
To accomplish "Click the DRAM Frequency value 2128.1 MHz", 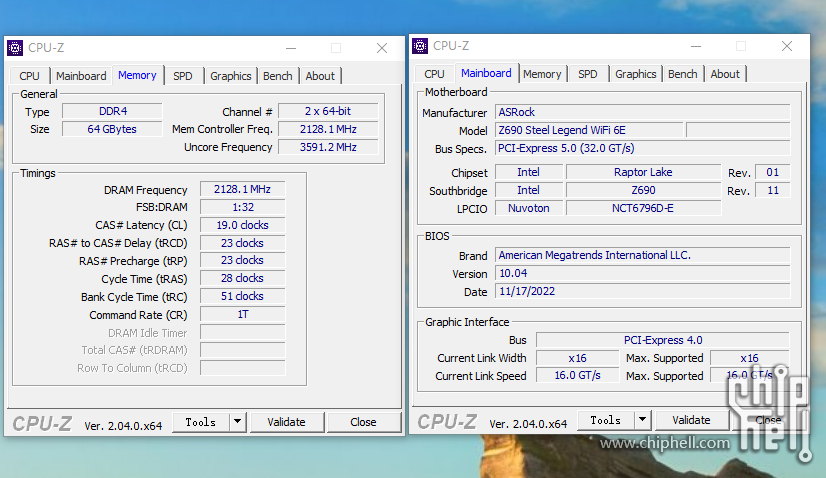I will (x=242, y=189).
